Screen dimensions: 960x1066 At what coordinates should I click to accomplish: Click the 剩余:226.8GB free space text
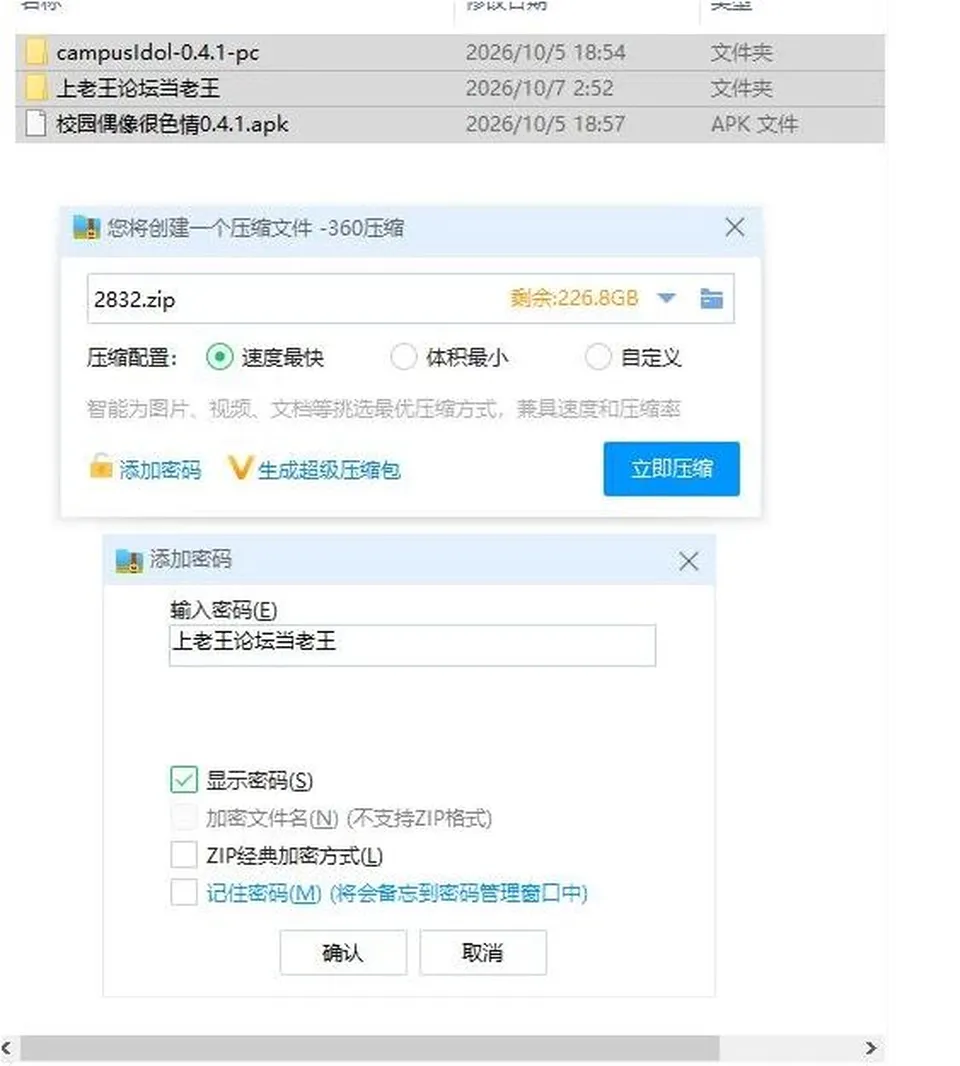point(575,298)
